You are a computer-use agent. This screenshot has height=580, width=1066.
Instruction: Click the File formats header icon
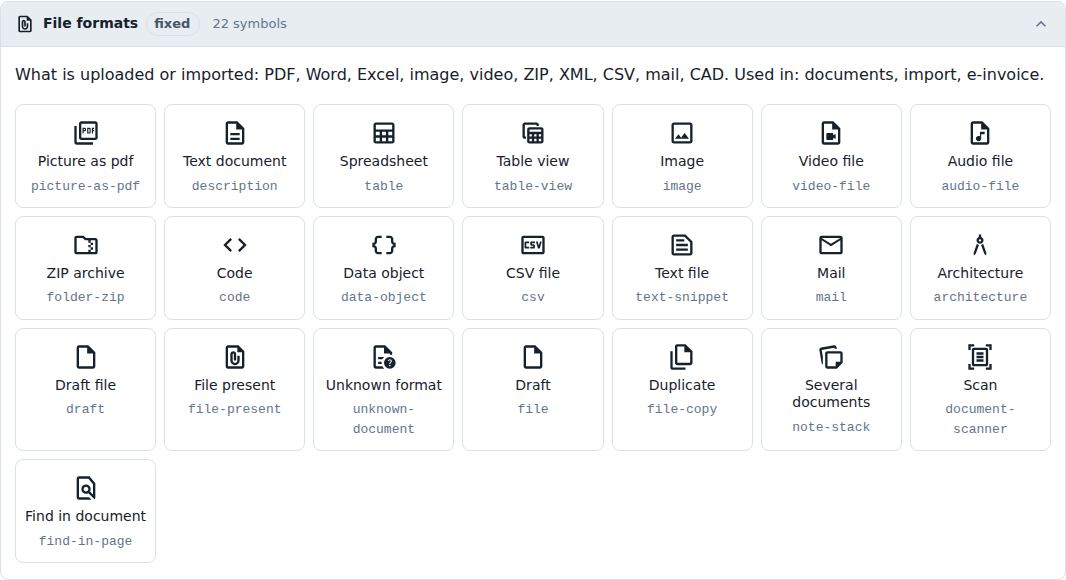coord(25,24)
